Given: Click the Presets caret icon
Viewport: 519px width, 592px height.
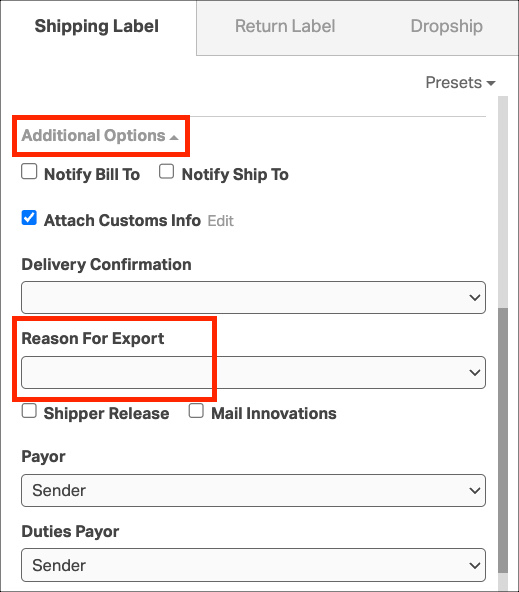Looking at the screenshot, I should (491, 83).
